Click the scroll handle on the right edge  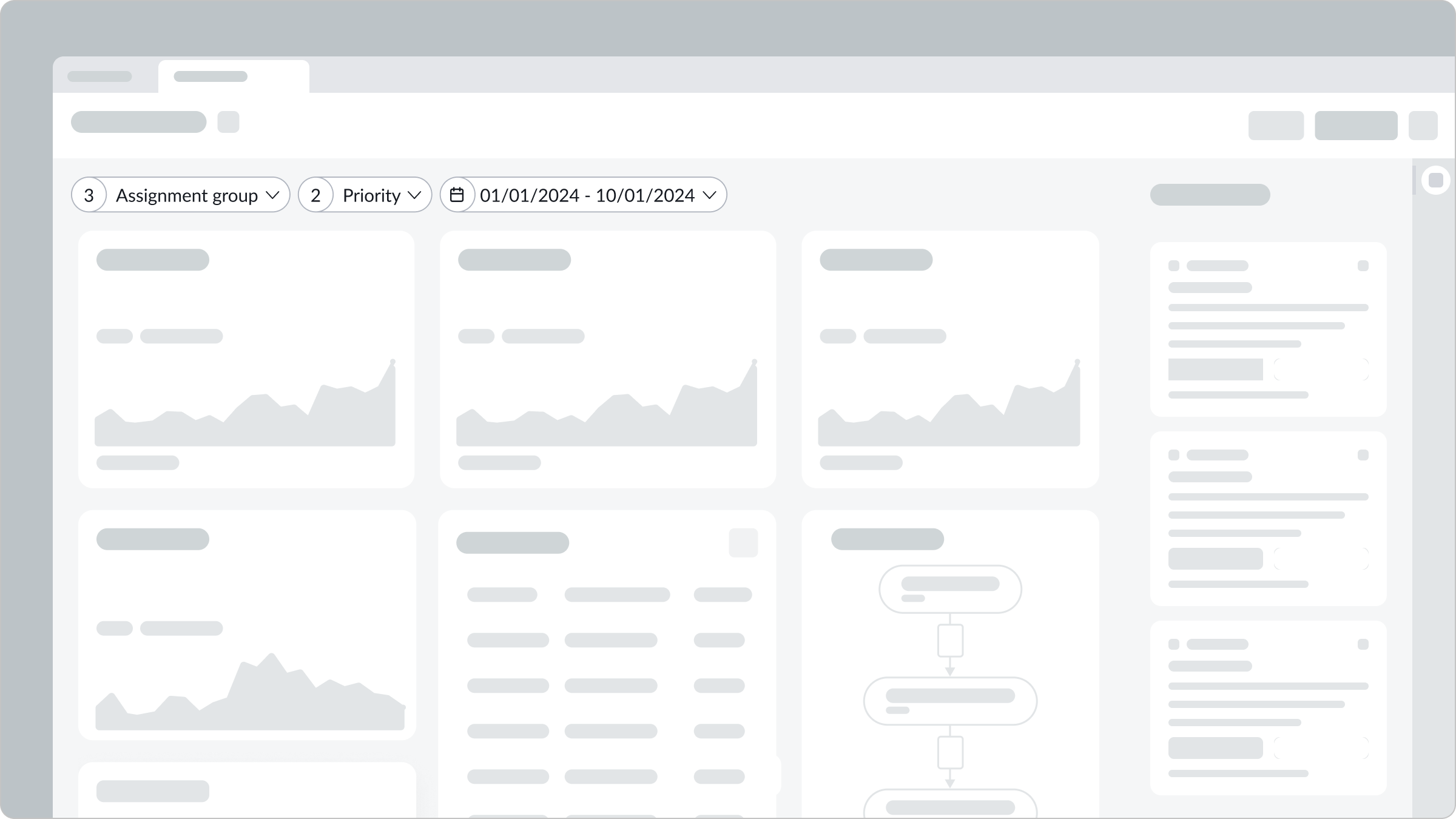(1436, 179)
